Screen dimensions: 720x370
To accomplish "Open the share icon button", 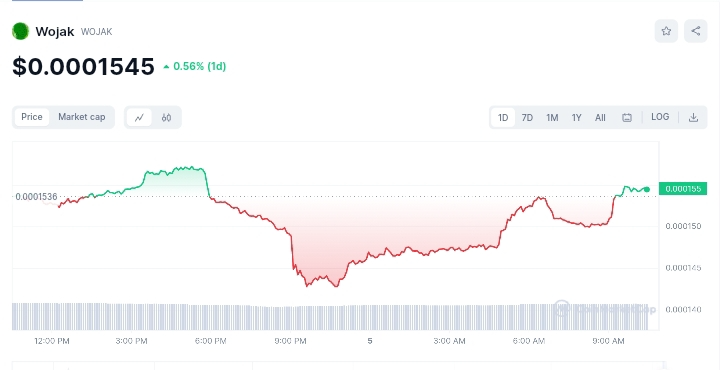I will point(696,31).
